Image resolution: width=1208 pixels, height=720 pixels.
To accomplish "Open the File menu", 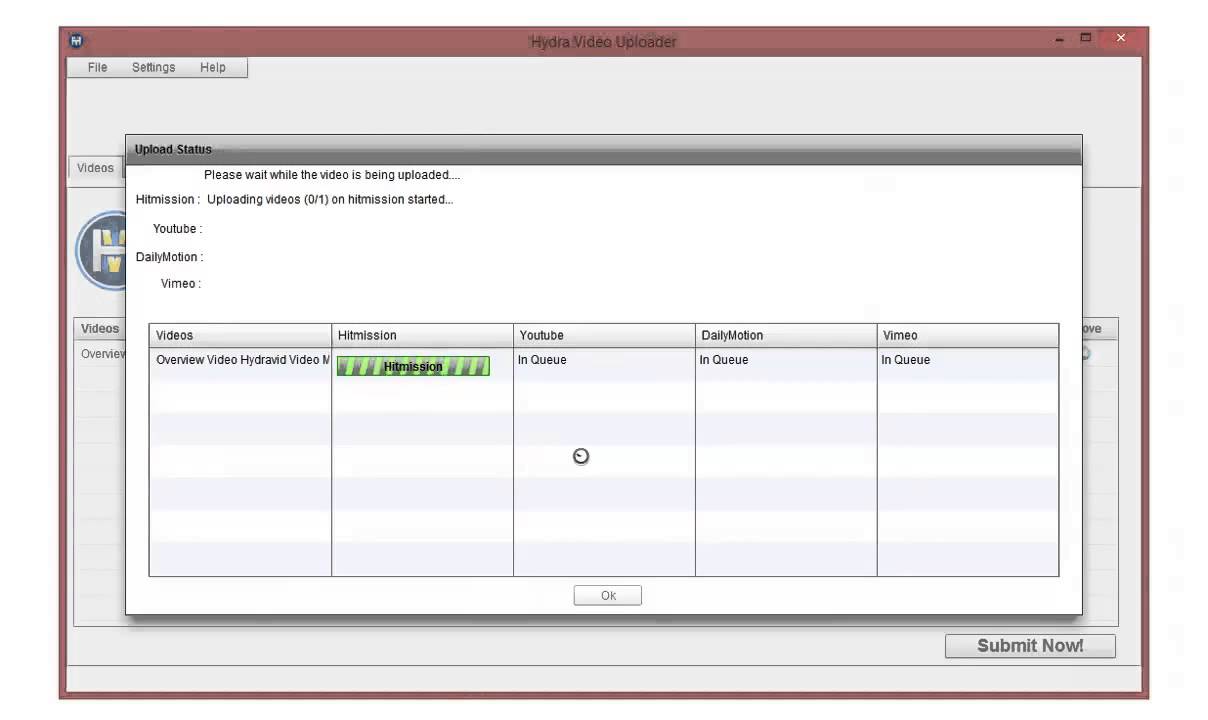I will point(97,68).
